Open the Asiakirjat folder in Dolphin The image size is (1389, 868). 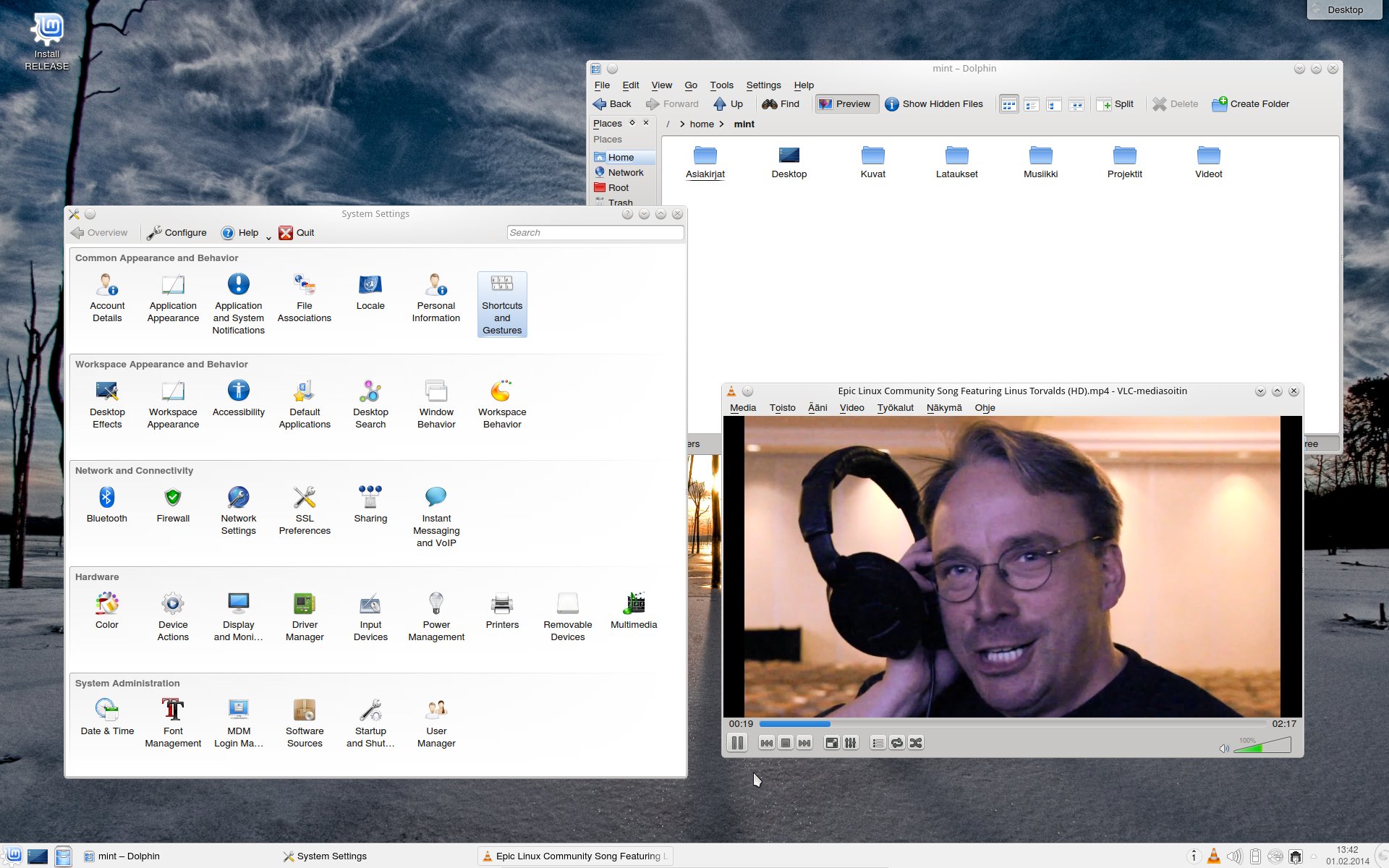[x=705, y=163]
